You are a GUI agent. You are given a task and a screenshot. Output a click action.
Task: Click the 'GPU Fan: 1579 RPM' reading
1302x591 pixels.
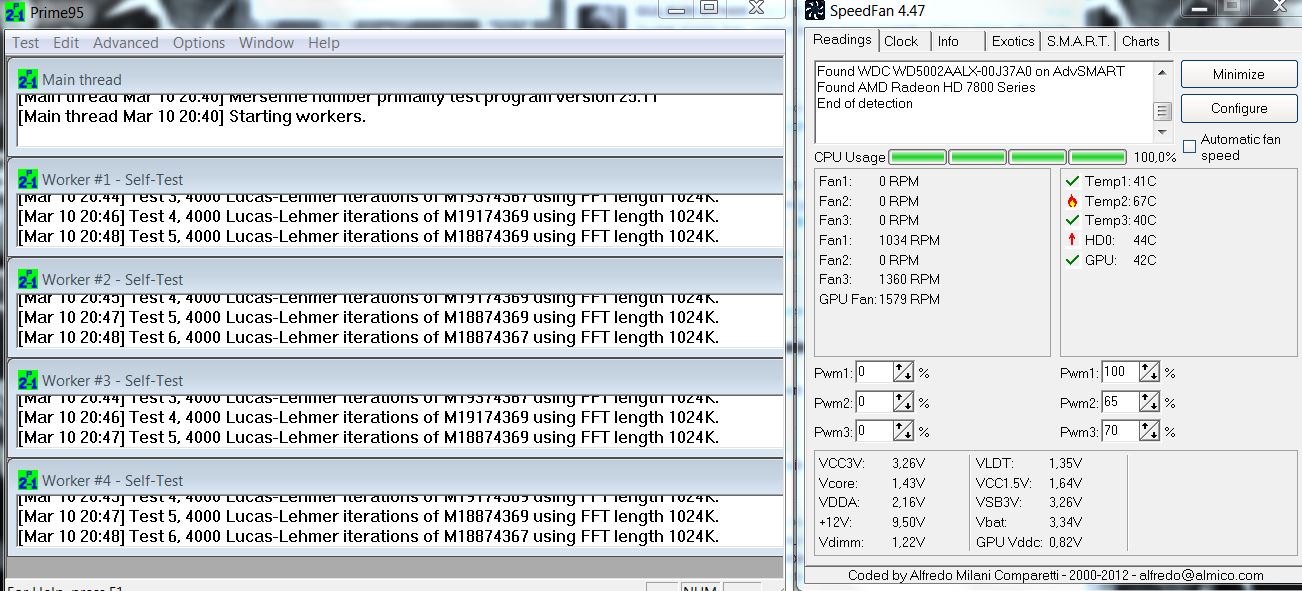879,299
